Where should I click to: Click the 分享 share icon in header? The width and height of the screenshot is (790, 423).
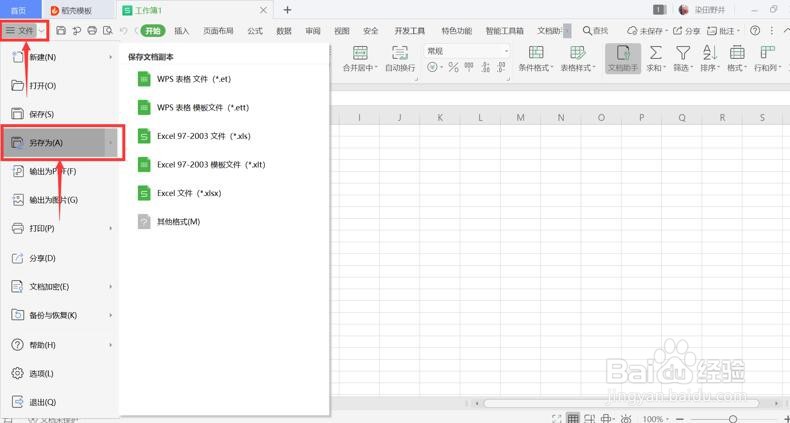pyautogui.click(x=678, y=31)
